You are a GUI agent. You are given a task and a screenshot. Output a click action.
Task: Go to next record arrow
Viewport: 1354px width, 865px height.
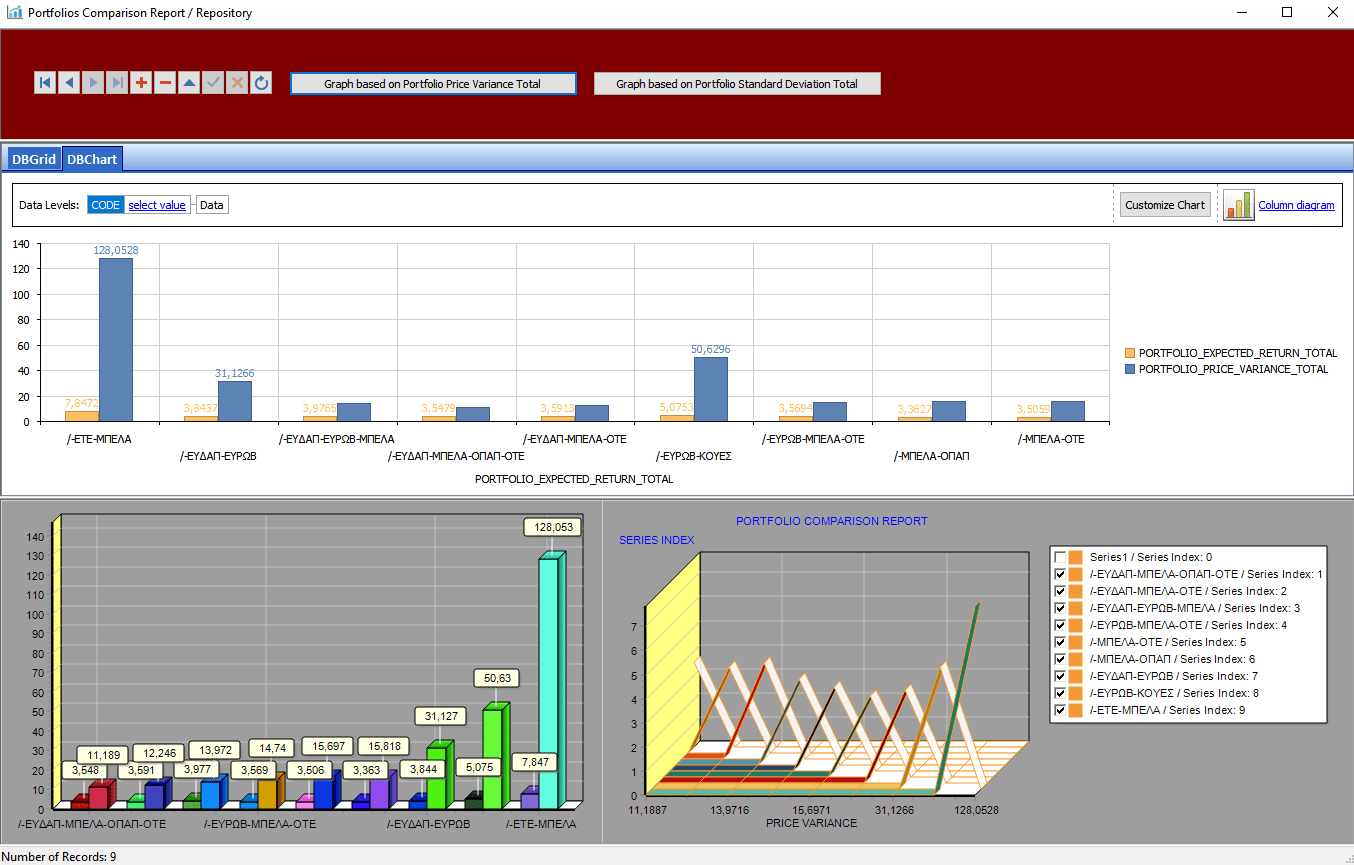click(x=93, y=83)
